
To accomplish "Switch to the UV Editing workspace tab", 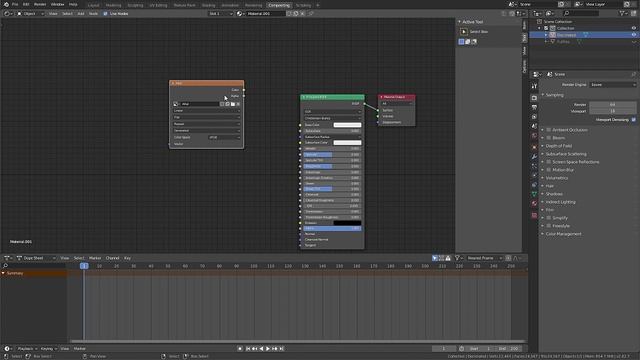I will pyautogui.click(x=158, y=5).
